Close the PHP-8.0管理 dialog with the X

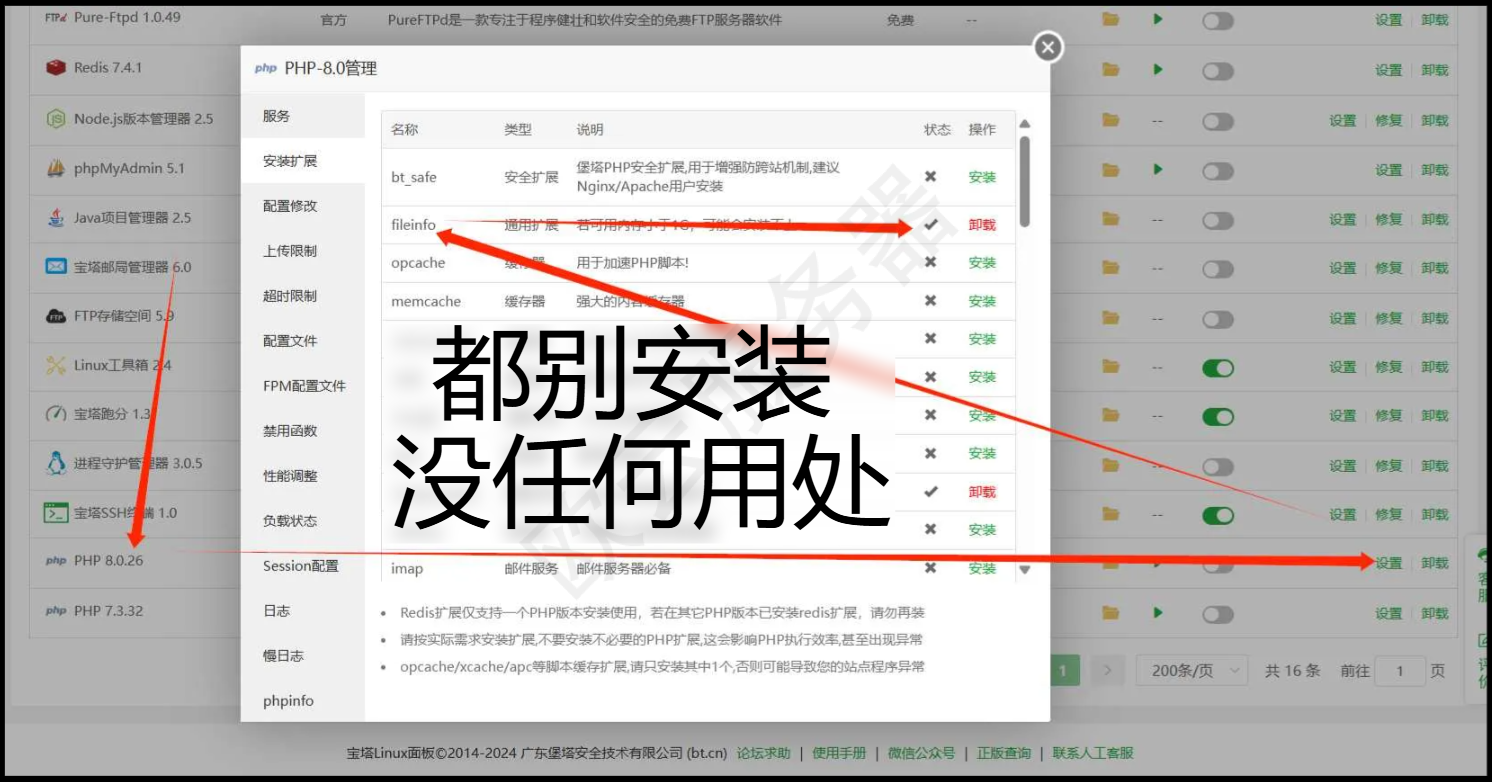point(1047,47)
